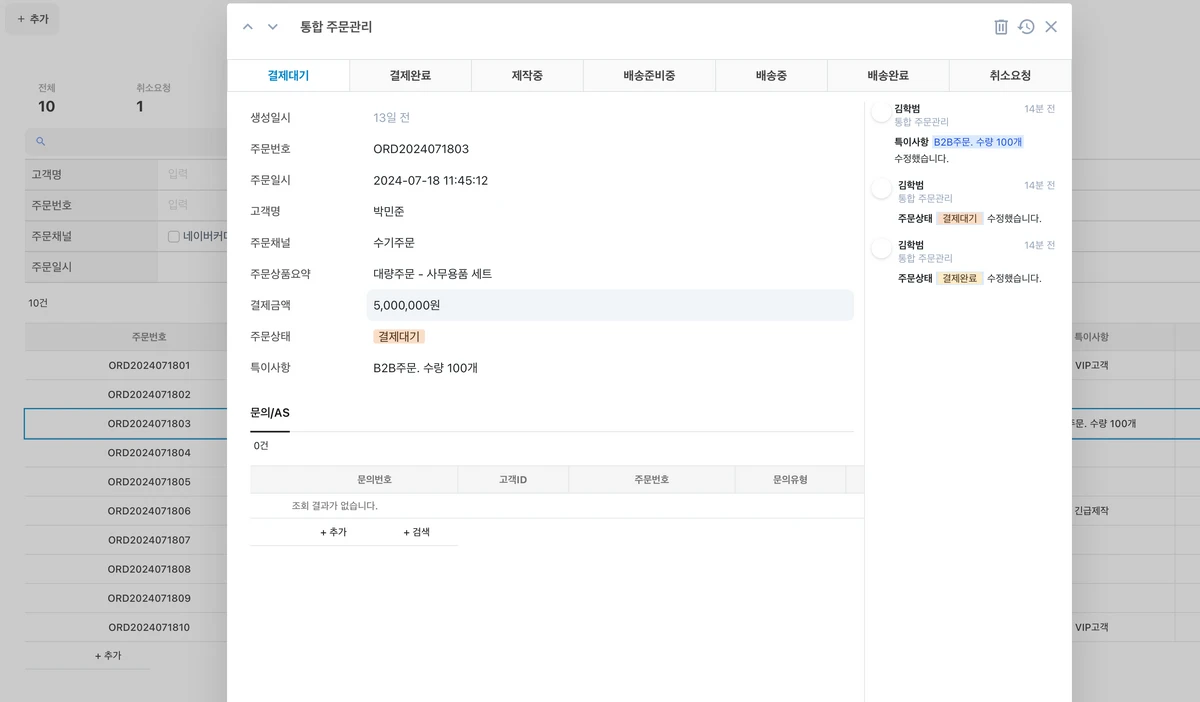This screenshot has height=702, width=1200.
Task: Click row ORD2024071806 in background list
Action: (x=149, y=511)
